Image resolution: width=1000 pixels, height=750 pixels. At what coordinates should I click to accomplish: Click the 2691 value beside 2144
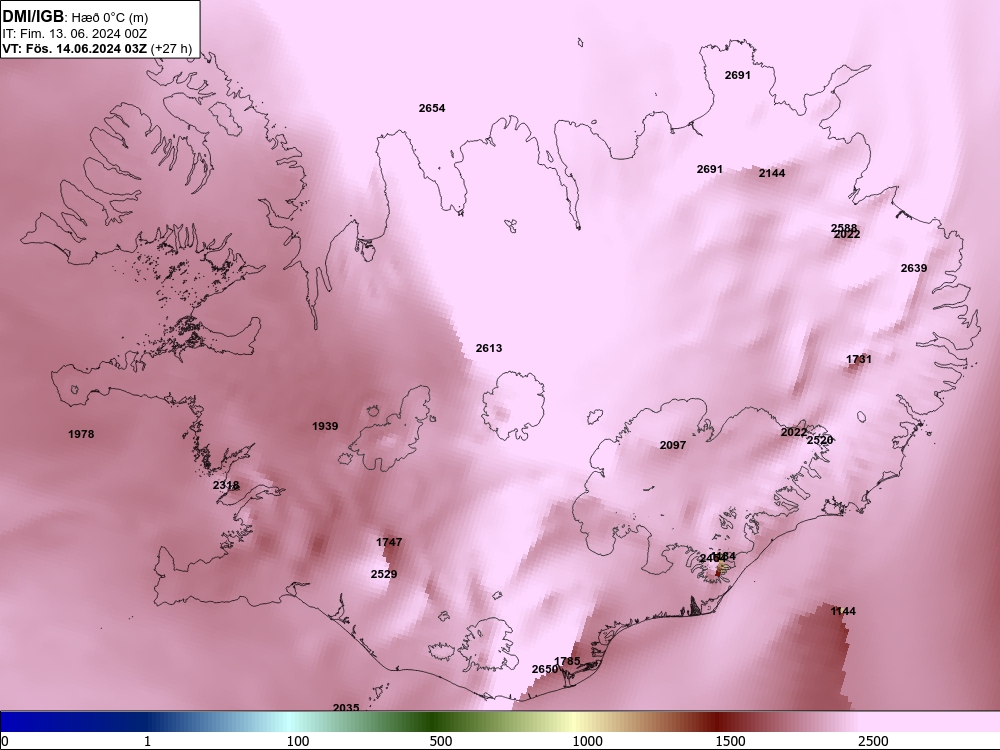(x=710, y=169)
